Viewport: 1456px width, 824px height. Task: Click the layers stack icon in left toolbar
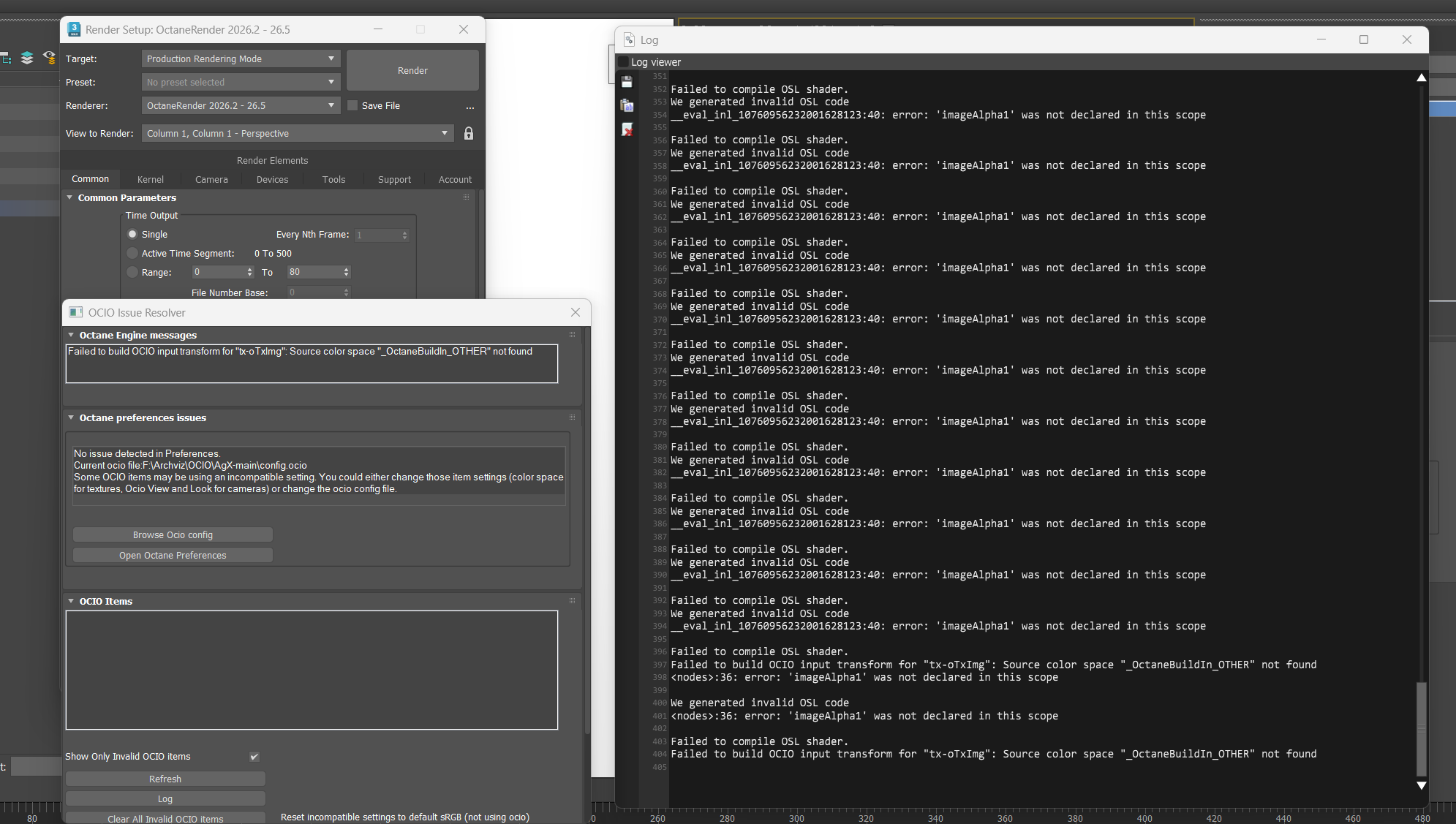pyautogui.click(x=27, y=58)
